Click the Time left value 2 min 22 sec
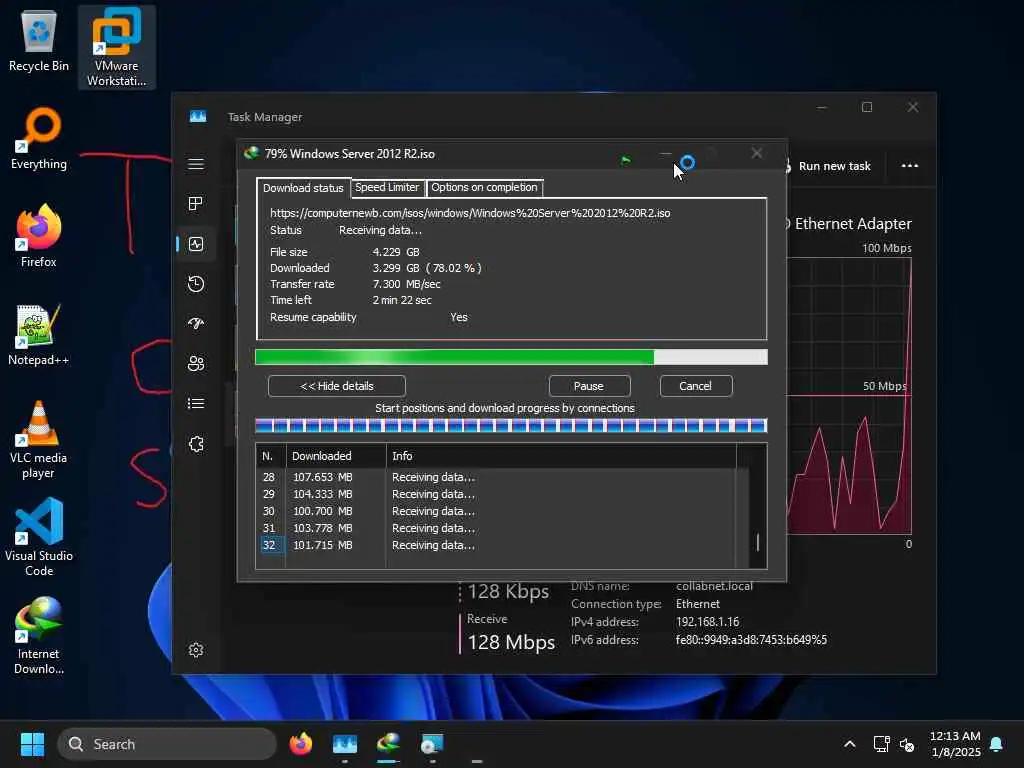Viewport: 1024px width, 768px height. [x=402, y=300]
